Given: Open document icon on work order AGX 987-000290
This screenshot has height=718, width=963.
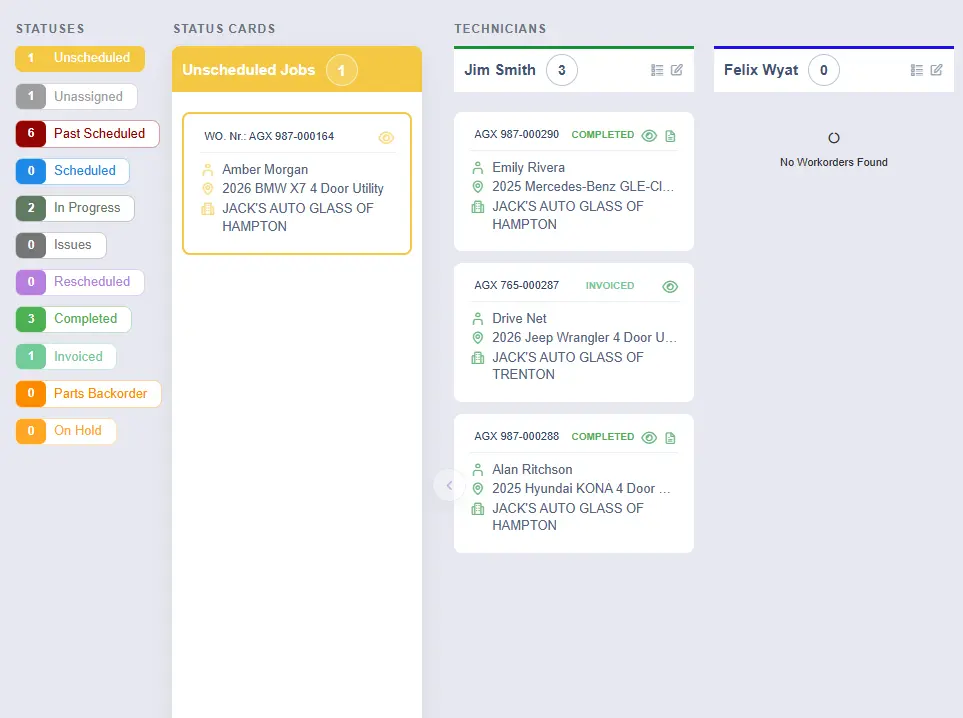Looking at the screenshot, I should pos(671,136).
